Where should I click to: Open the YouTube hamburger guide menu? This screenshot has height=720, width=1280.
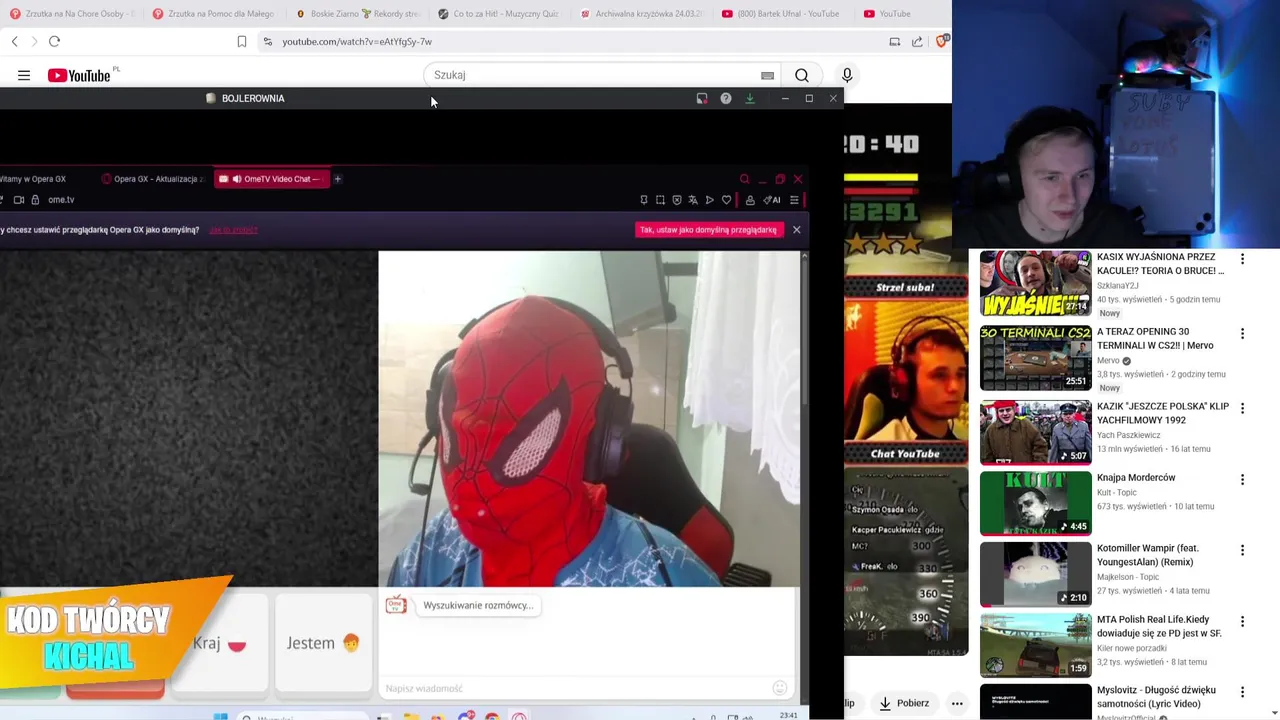pos(24,75)
